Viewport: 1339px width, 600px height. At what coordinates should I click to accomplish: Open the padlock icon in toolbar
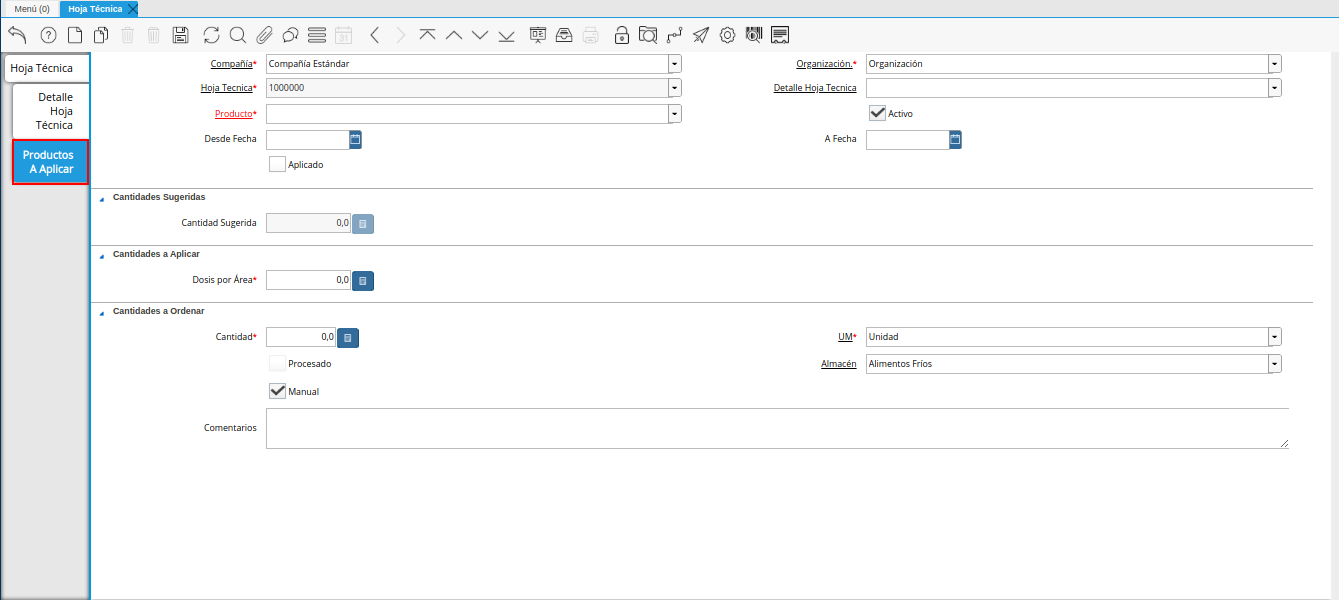pyautogui.click(x=621, y=35)
